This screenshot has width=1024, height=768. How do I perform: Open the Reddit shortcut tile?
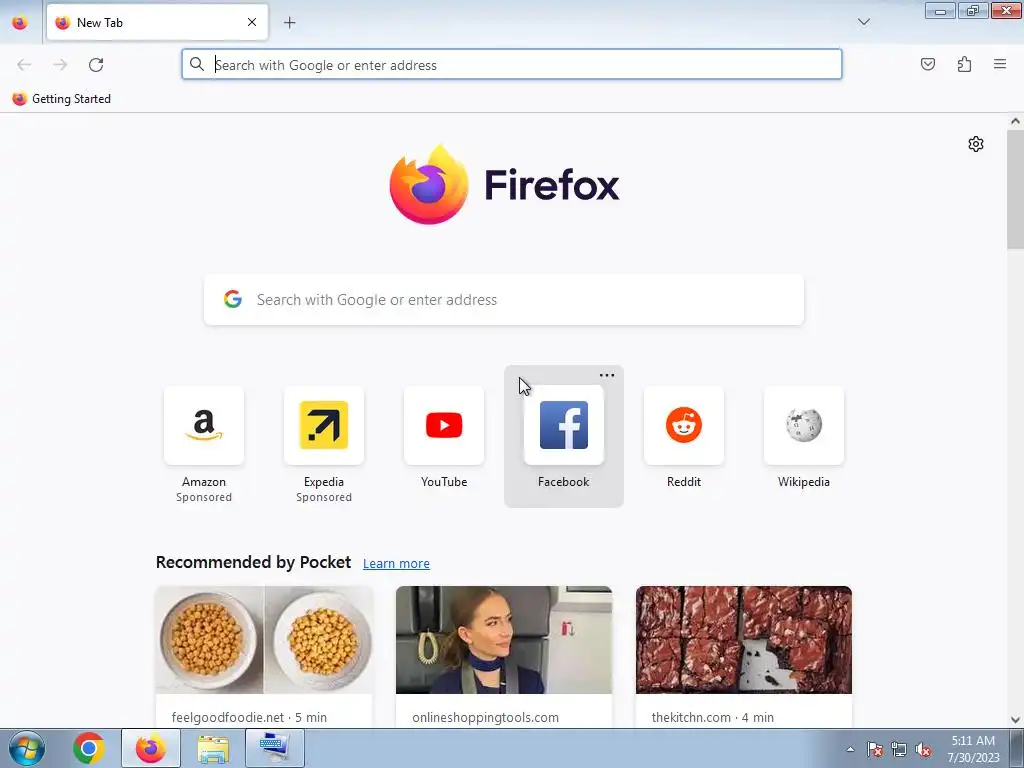pos(684,438)
